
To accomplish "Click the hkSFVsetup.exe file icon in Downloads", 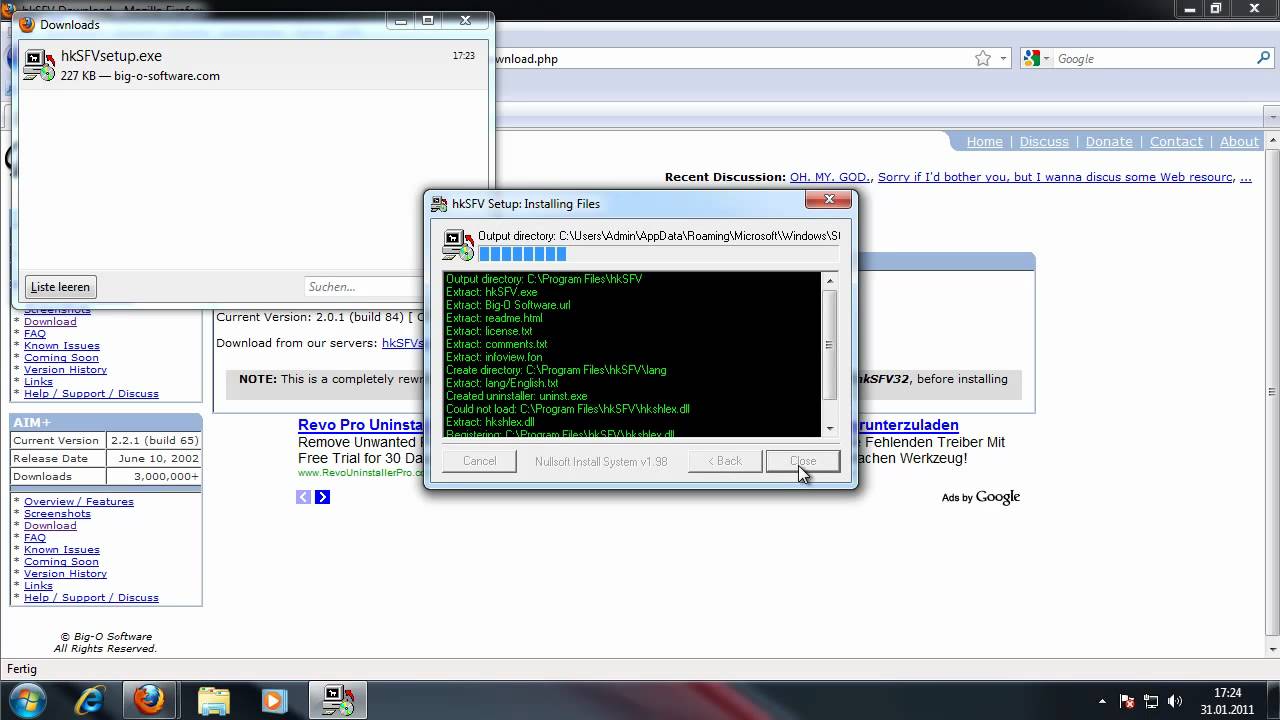I will pos(39,65).
